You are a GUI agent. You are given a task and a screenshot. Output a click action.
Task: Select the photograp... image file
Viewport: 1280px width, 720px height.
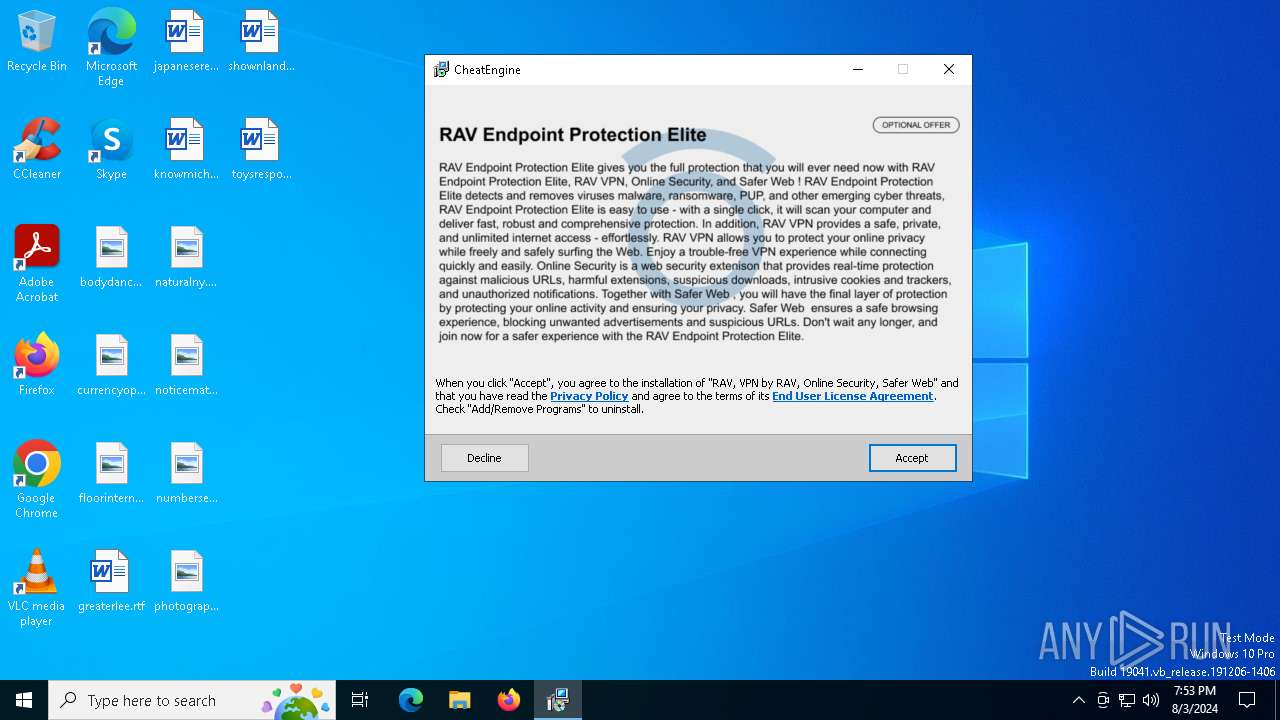tap(186, 582)
